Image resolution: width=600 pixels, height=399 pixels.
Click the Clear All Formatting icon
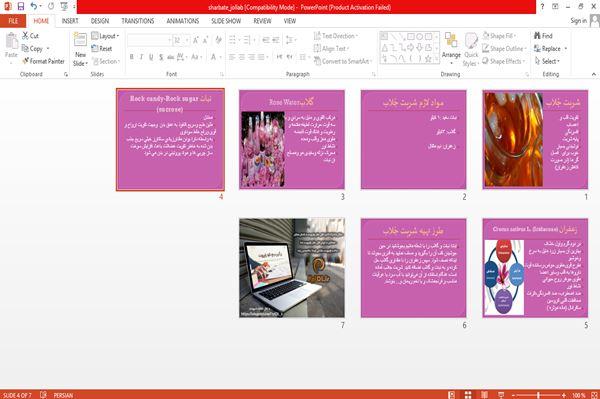[x=218, y=40]
